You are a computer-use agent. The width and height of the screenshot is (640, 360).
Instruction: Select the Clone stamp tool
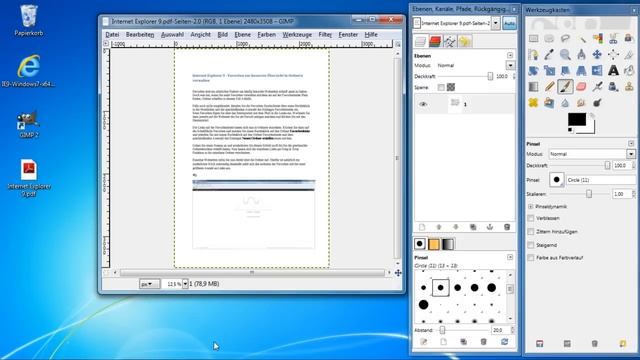(x=629, y=87)
